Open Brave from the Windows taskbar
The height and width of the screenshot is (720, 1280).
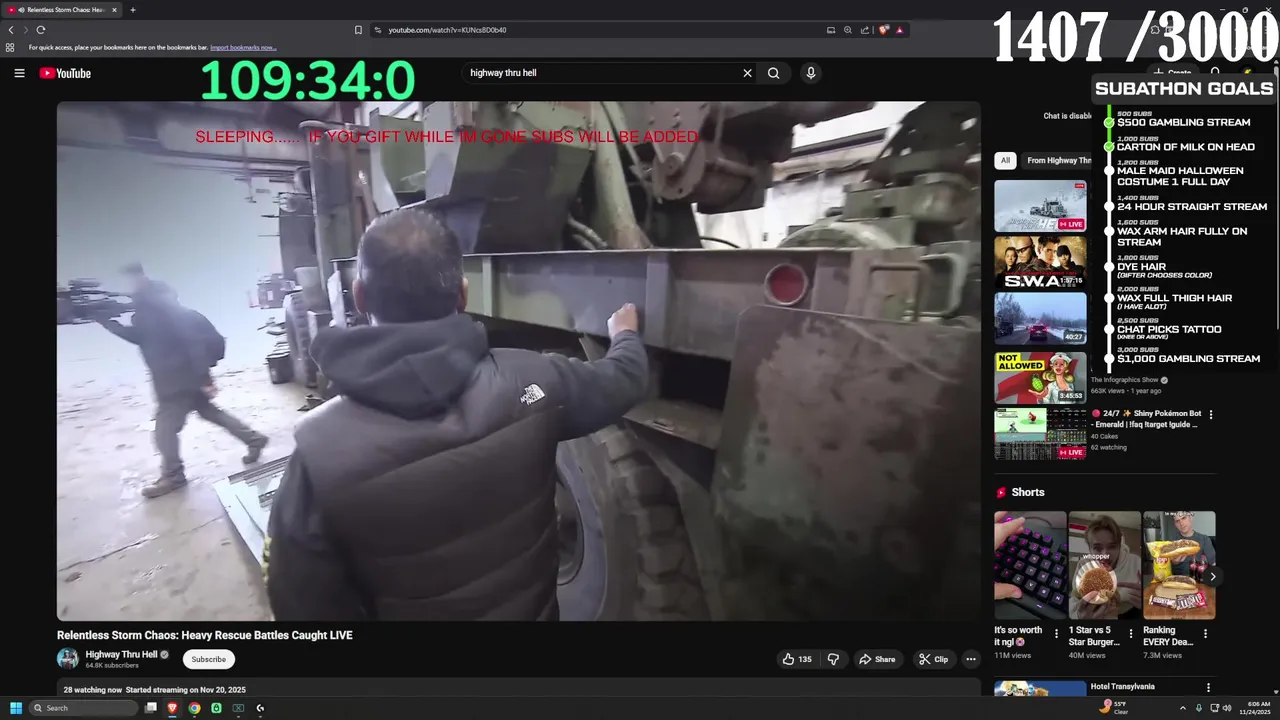pyautogui.click(x=172, y=708)
